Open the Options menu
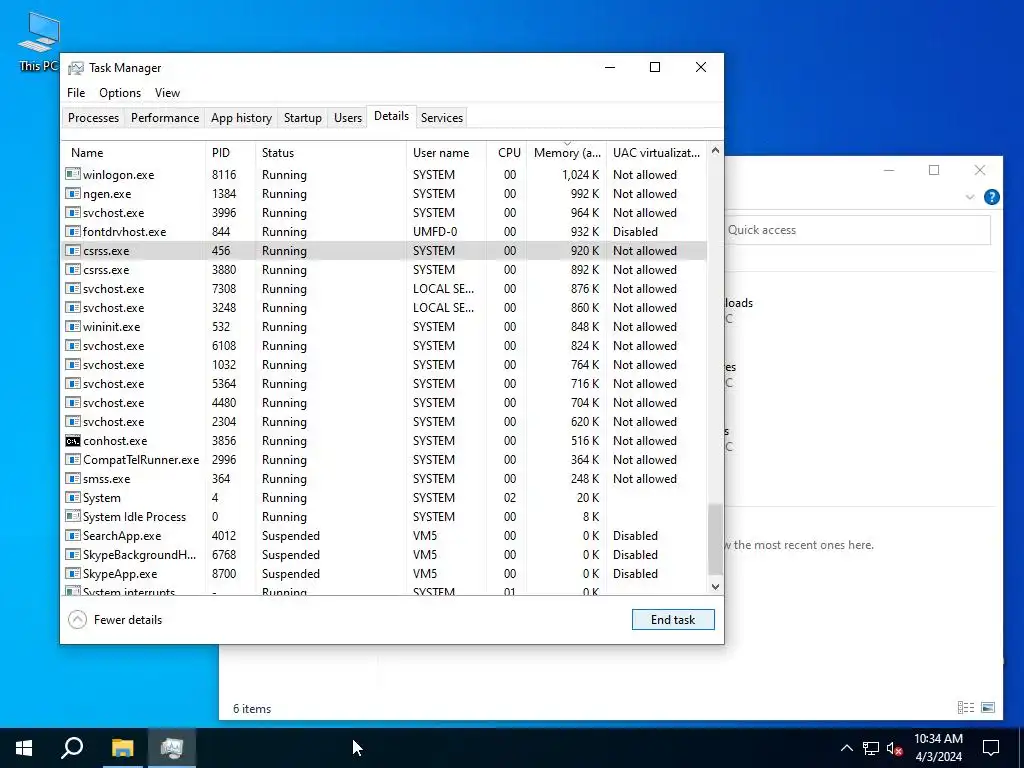Screen dimensions: 1024x768 point(120,93)
